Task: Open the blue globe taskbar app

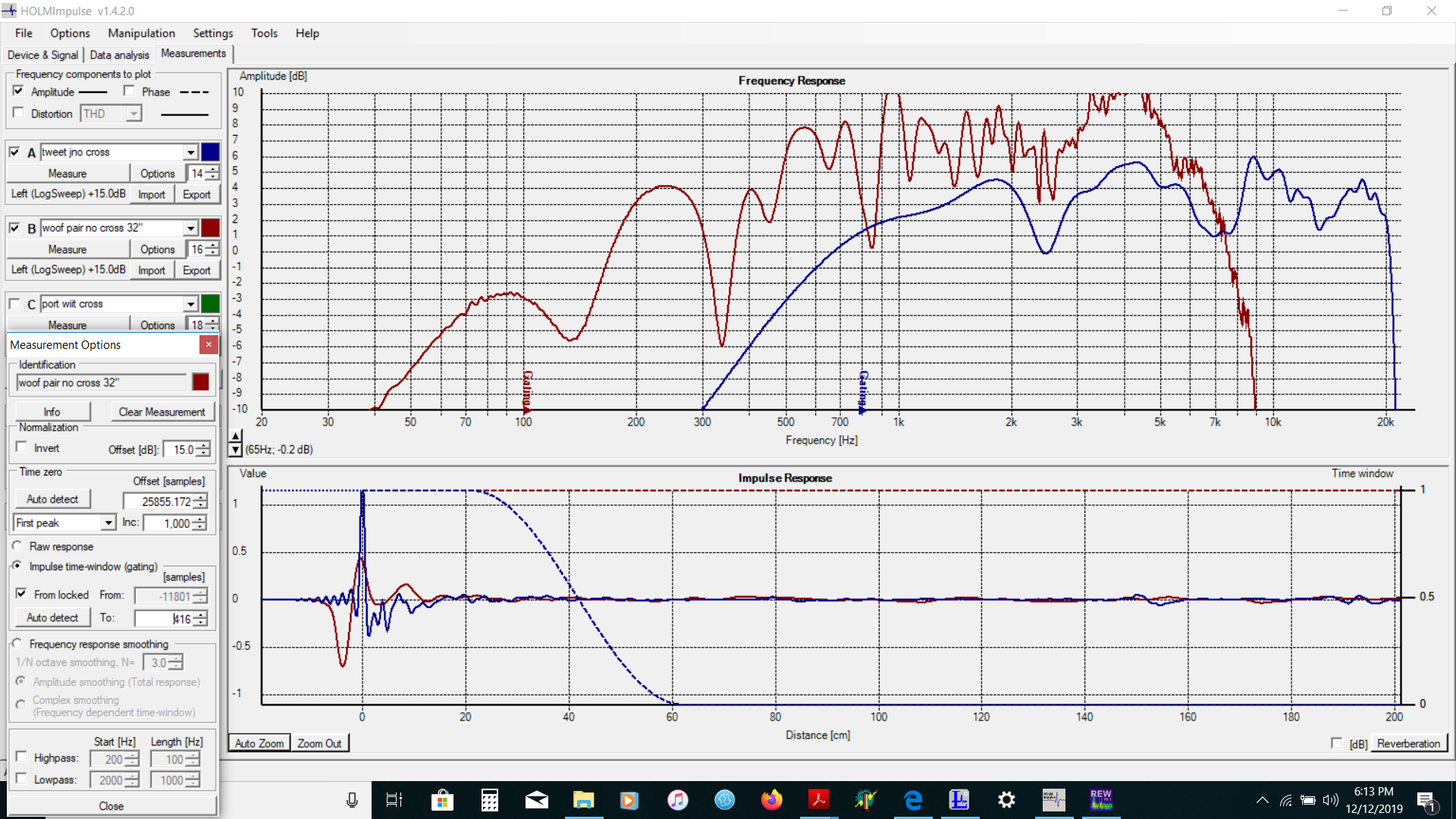Action: click(724, 800)
